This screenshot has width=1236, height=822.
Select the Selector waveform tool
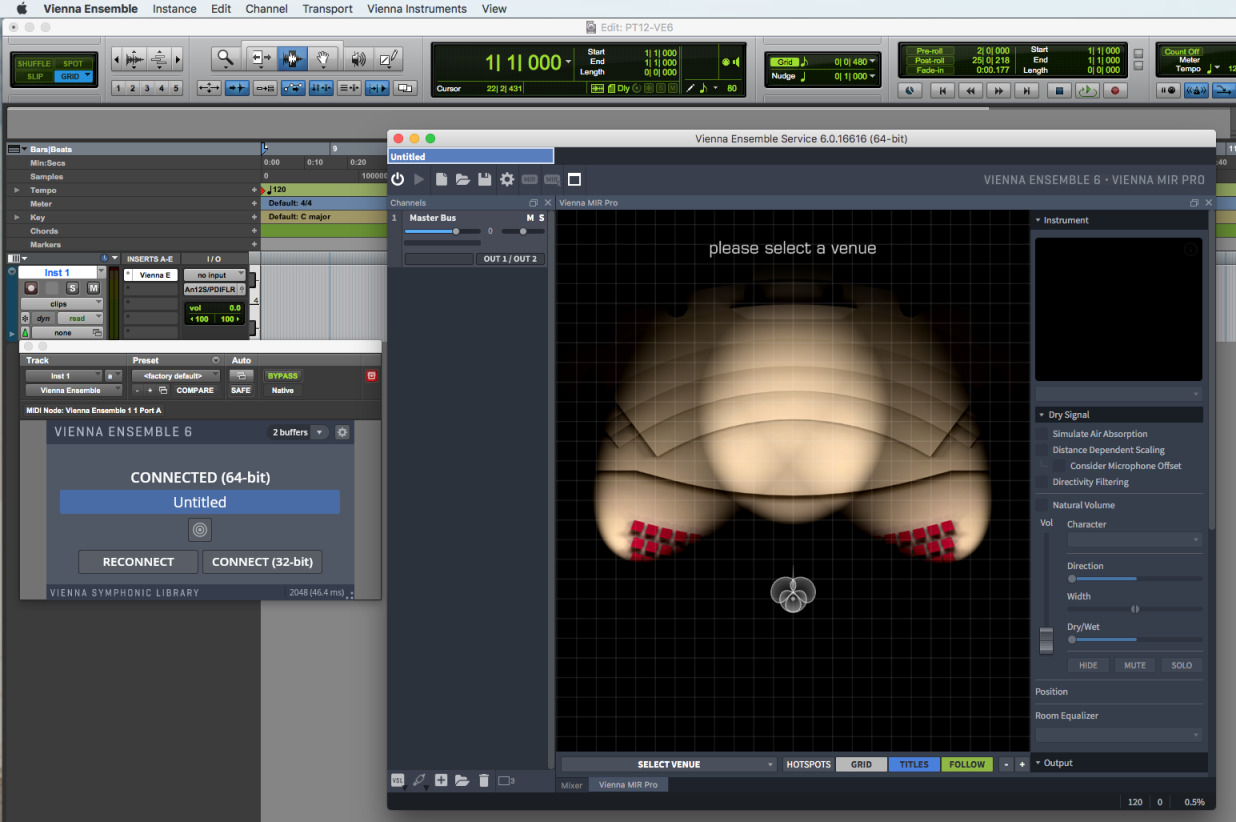point(292,58)
